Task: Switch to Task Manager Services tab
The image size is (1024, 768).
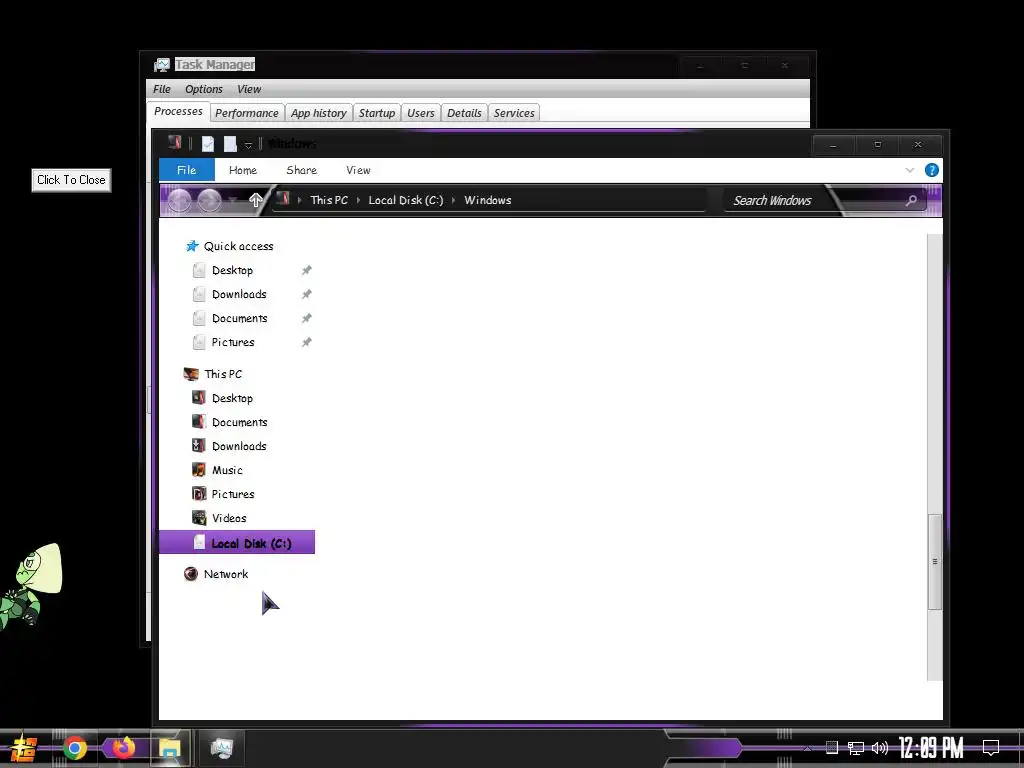Action: (514, 113)
